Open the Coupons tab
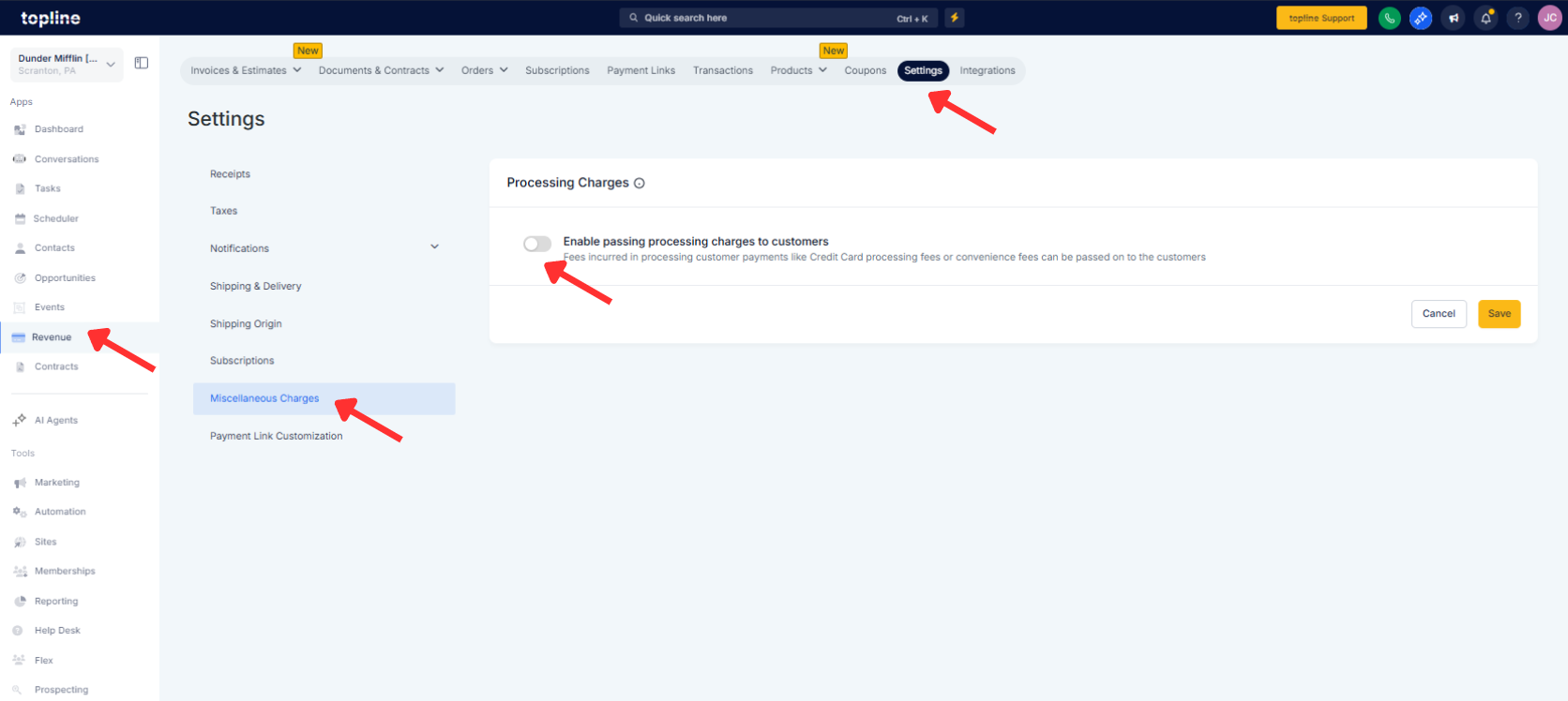1568x701 pixels. 865,70
